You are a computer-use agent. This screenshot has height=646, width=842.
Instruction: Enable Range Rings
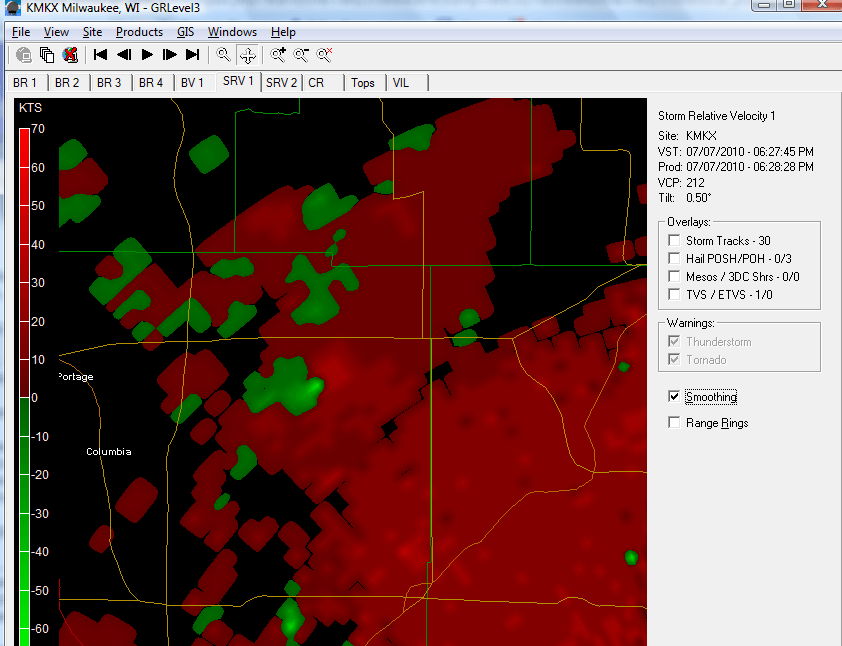(x=674, y=422)
